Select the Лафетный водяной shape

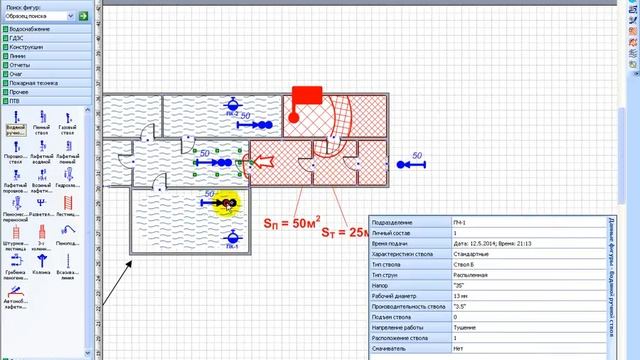[x=42, y=152]
